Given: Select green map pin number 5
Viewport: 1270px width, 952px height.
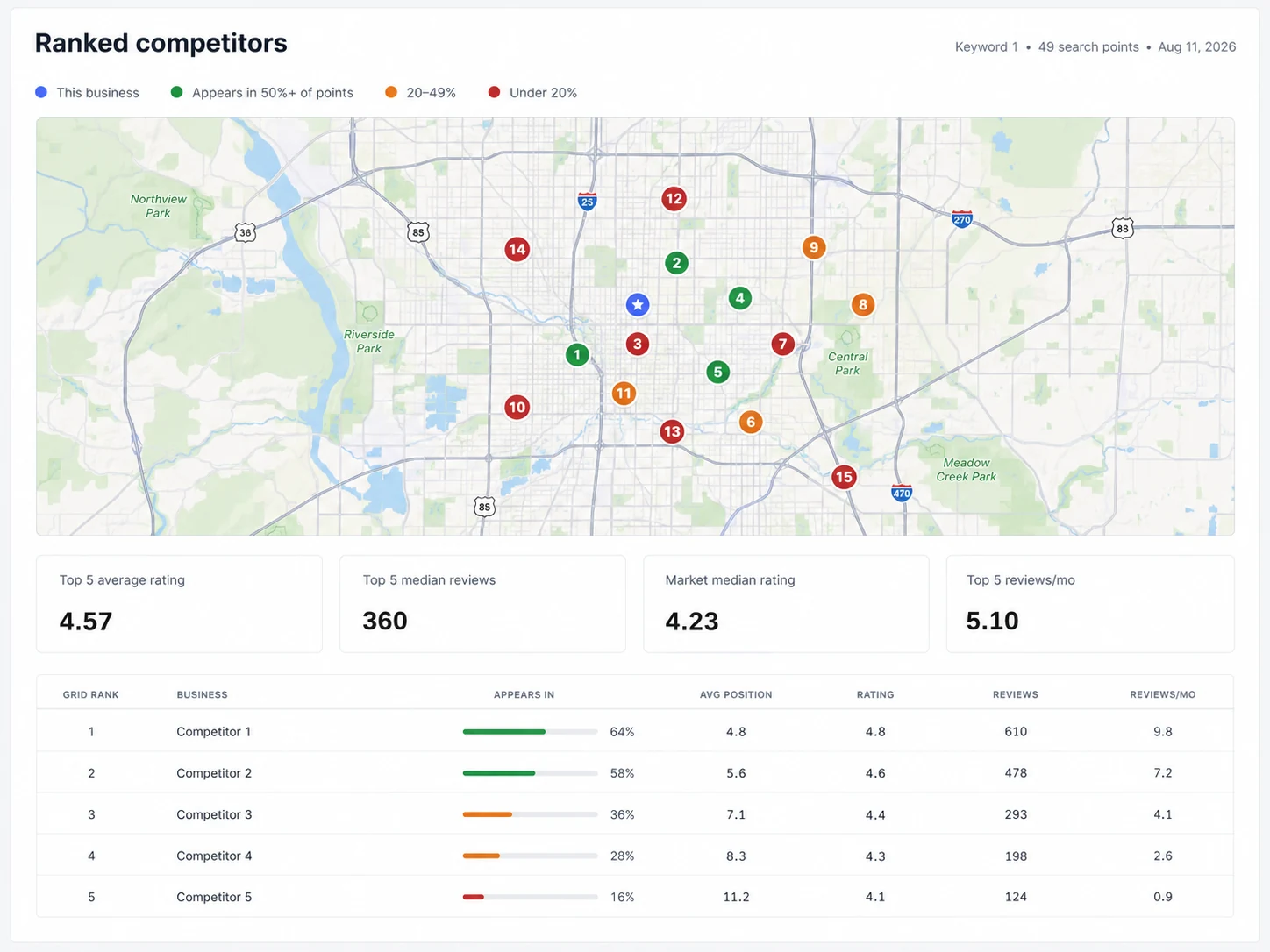Looking at the screenshot, I should click(x=718, y=372).
